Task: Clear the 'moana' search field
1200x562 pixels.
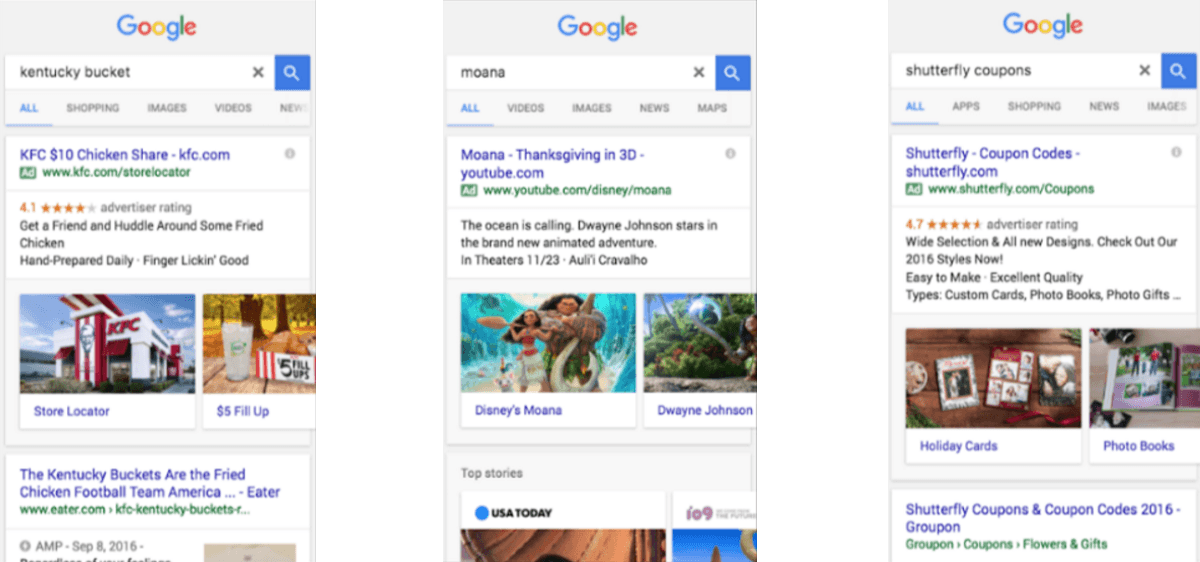Action: tap(699, 72)
